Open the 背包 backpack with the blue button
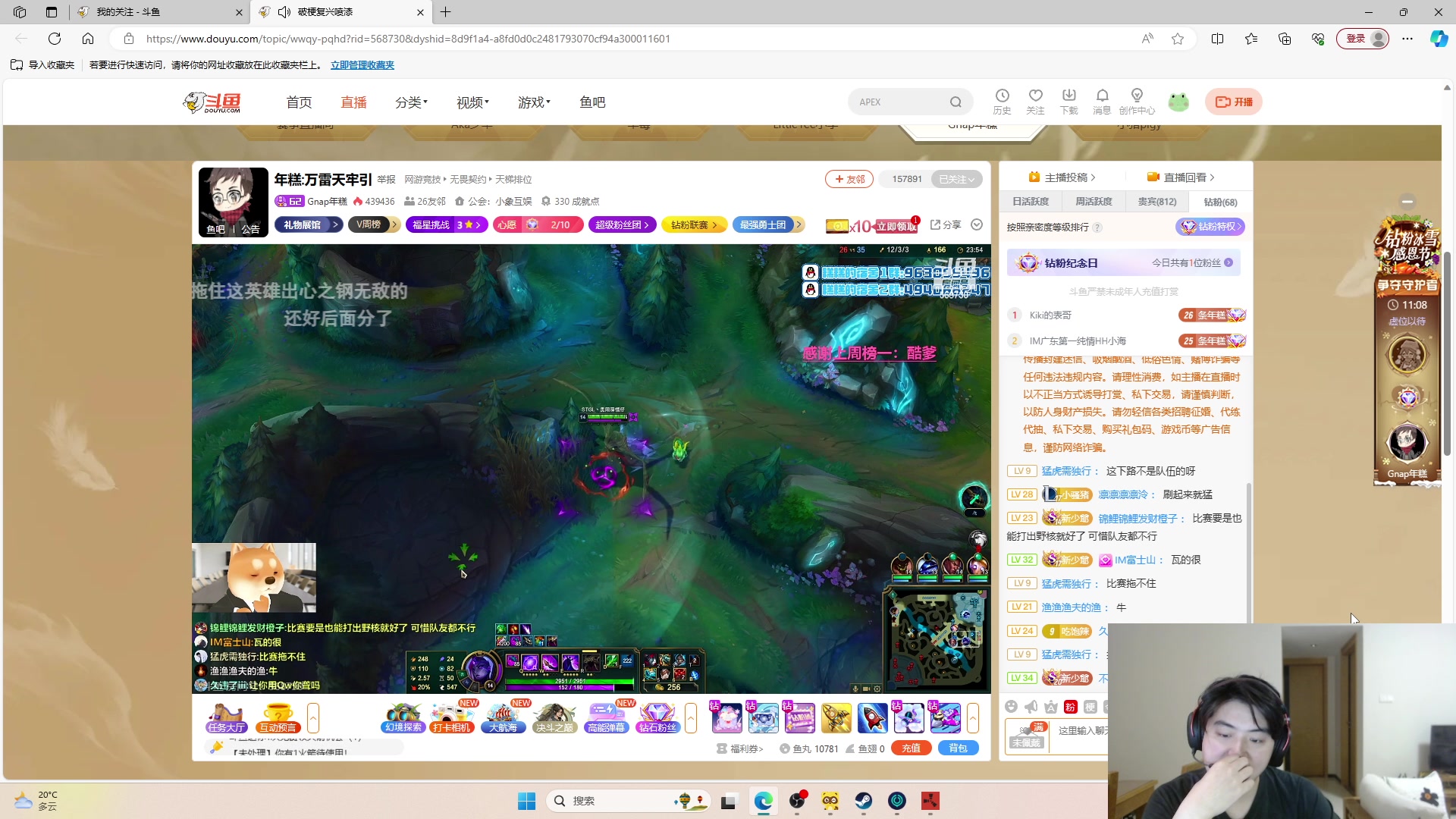This screenshot has height=819, width=1456. [x=958, y=748]
